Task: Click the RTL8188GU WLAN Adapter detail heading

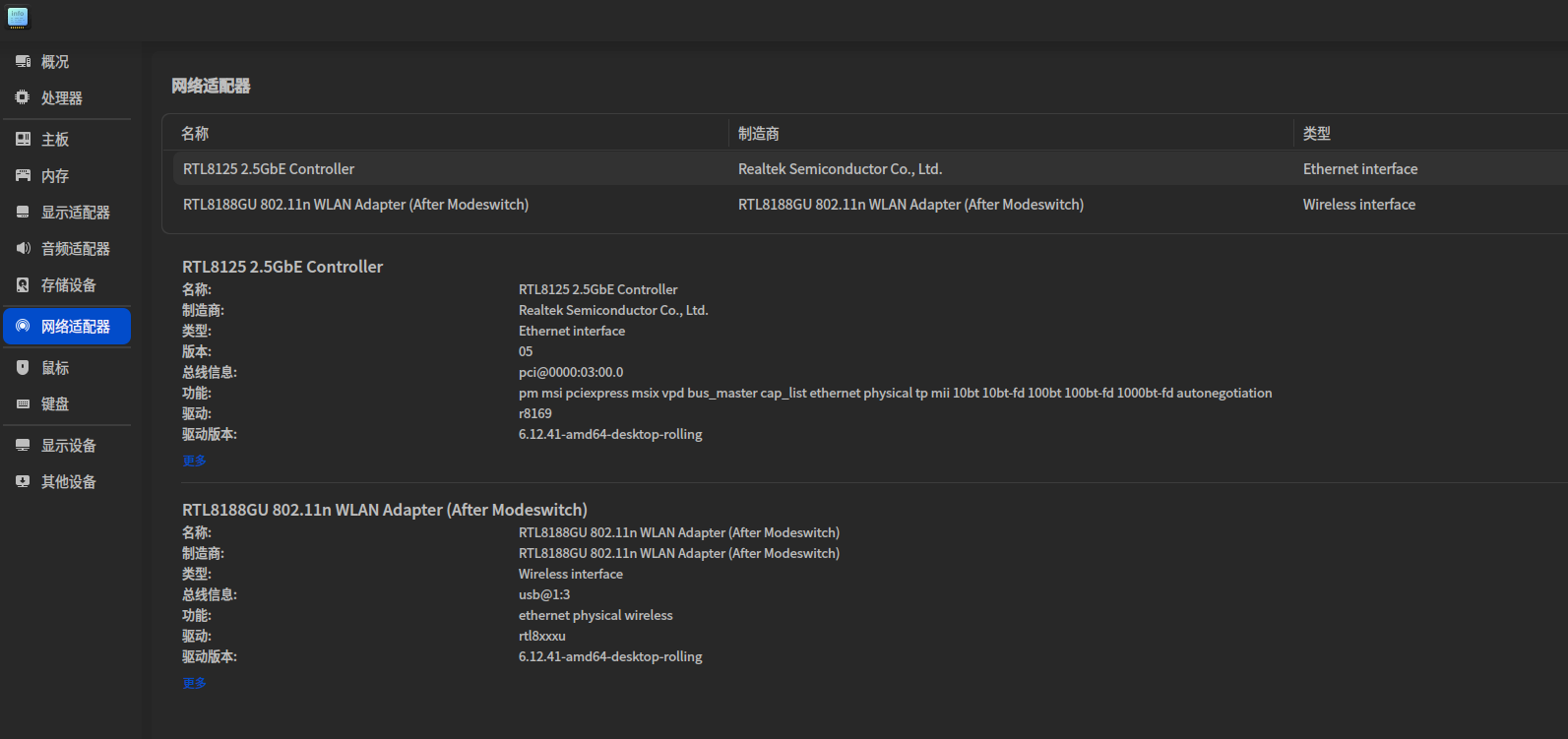Action: pyautogui.click(x=385, y=510)
